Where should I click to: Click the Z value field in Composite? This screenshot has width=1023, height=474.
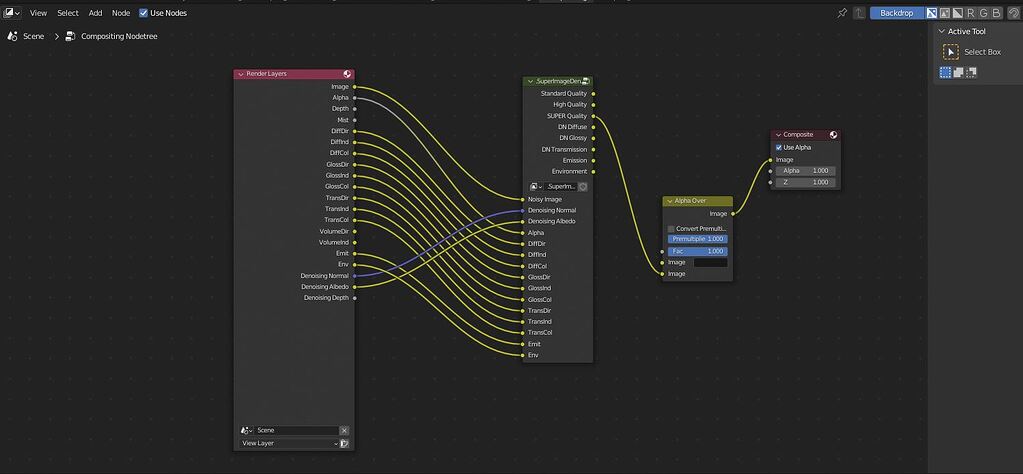pyautogui.click(x=805, y=183)
